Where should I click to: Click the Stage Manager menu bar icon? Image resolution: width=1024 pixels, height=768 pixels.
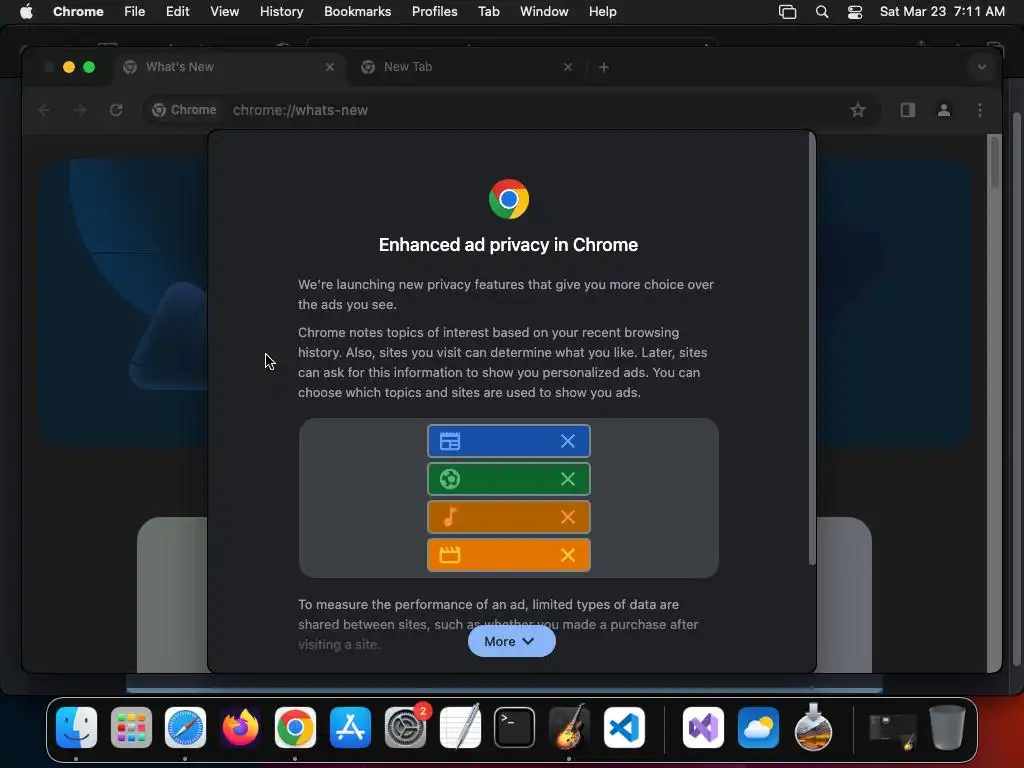point(788,12)
